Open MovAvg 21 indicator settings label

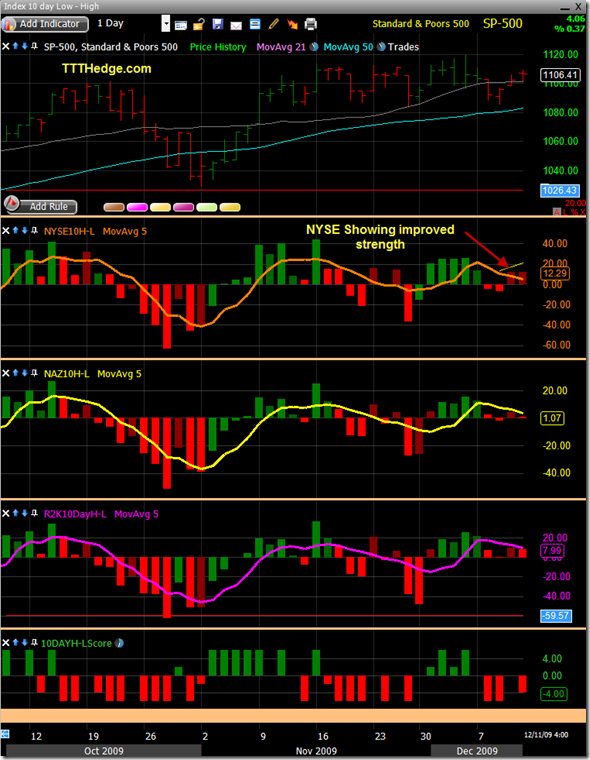tap(281, 47)
